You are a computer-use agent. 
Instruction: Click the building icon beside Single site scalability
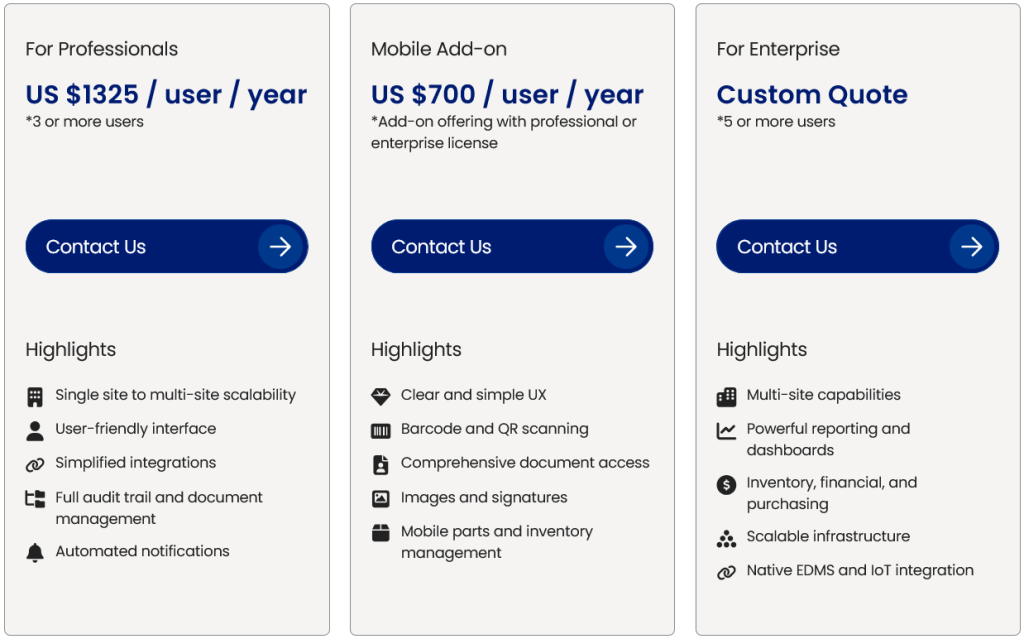pos(36,395)
